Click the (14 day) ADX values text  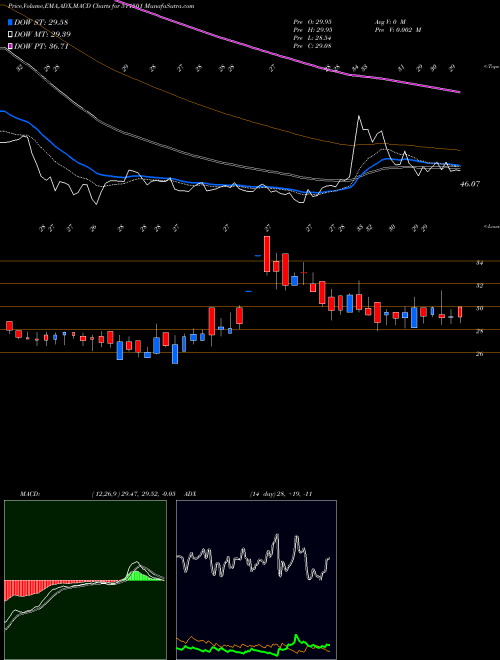[281, 494]
